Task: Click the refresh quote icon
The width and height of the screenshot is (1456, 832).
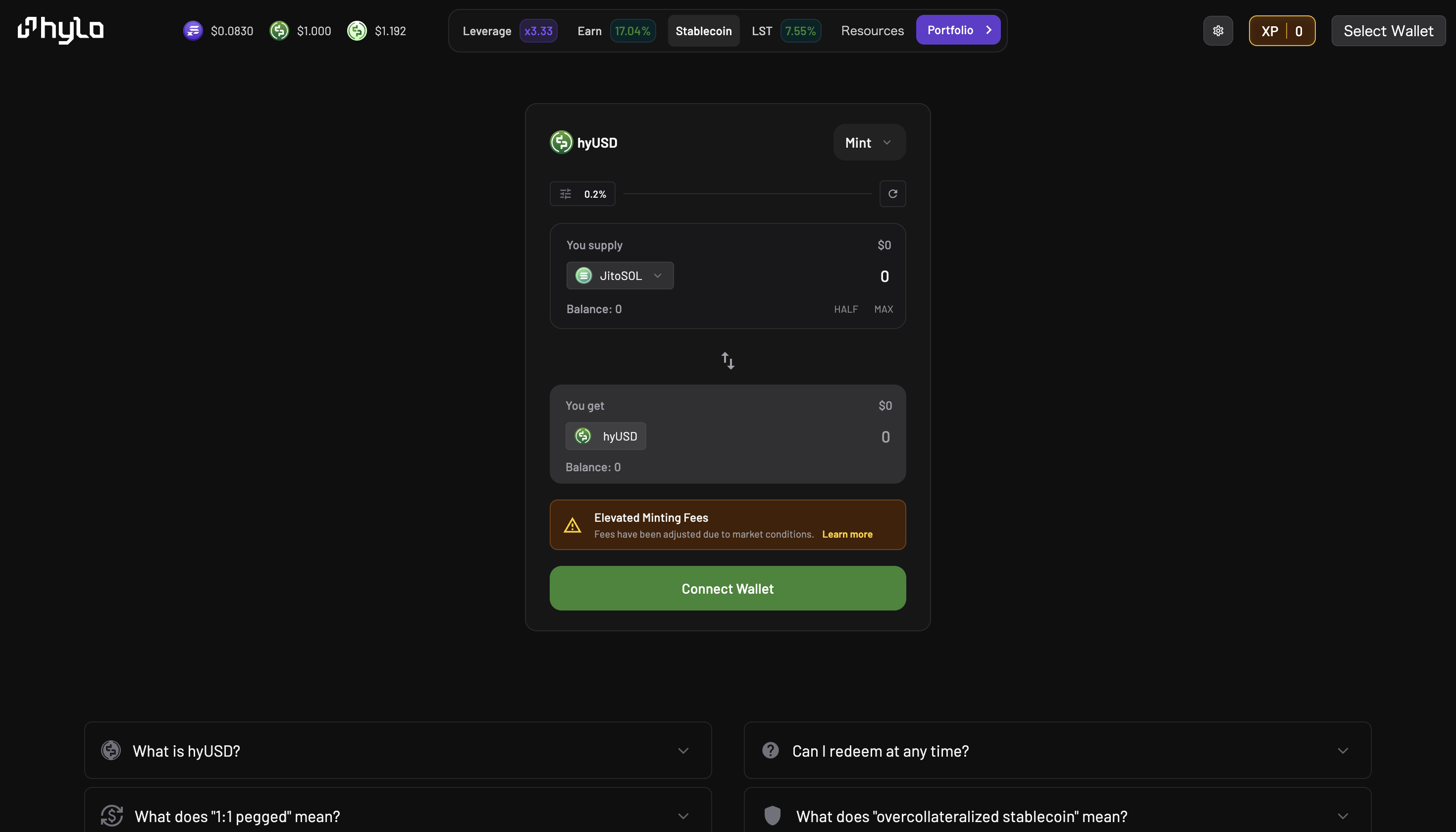Action: pyautogui.click(x=892, y=194)
